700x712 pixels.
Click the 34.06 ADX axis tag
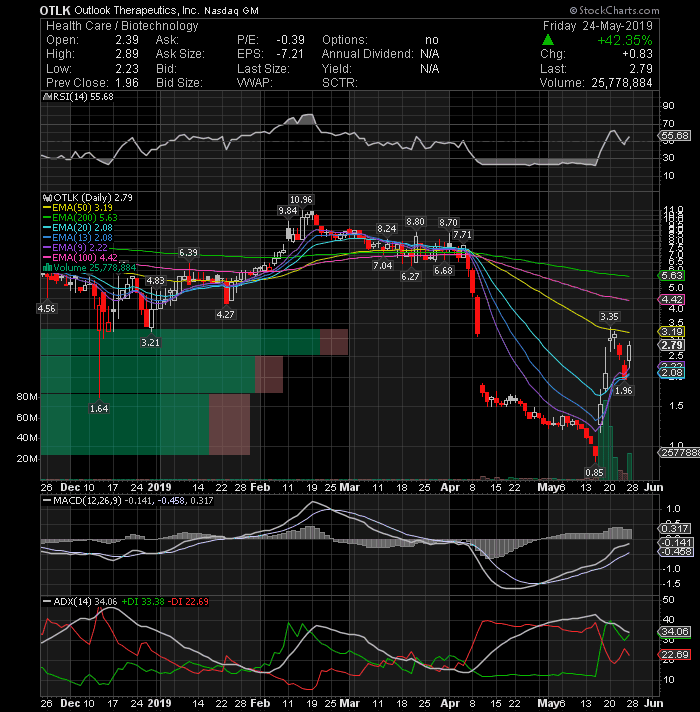coord(674,632)
